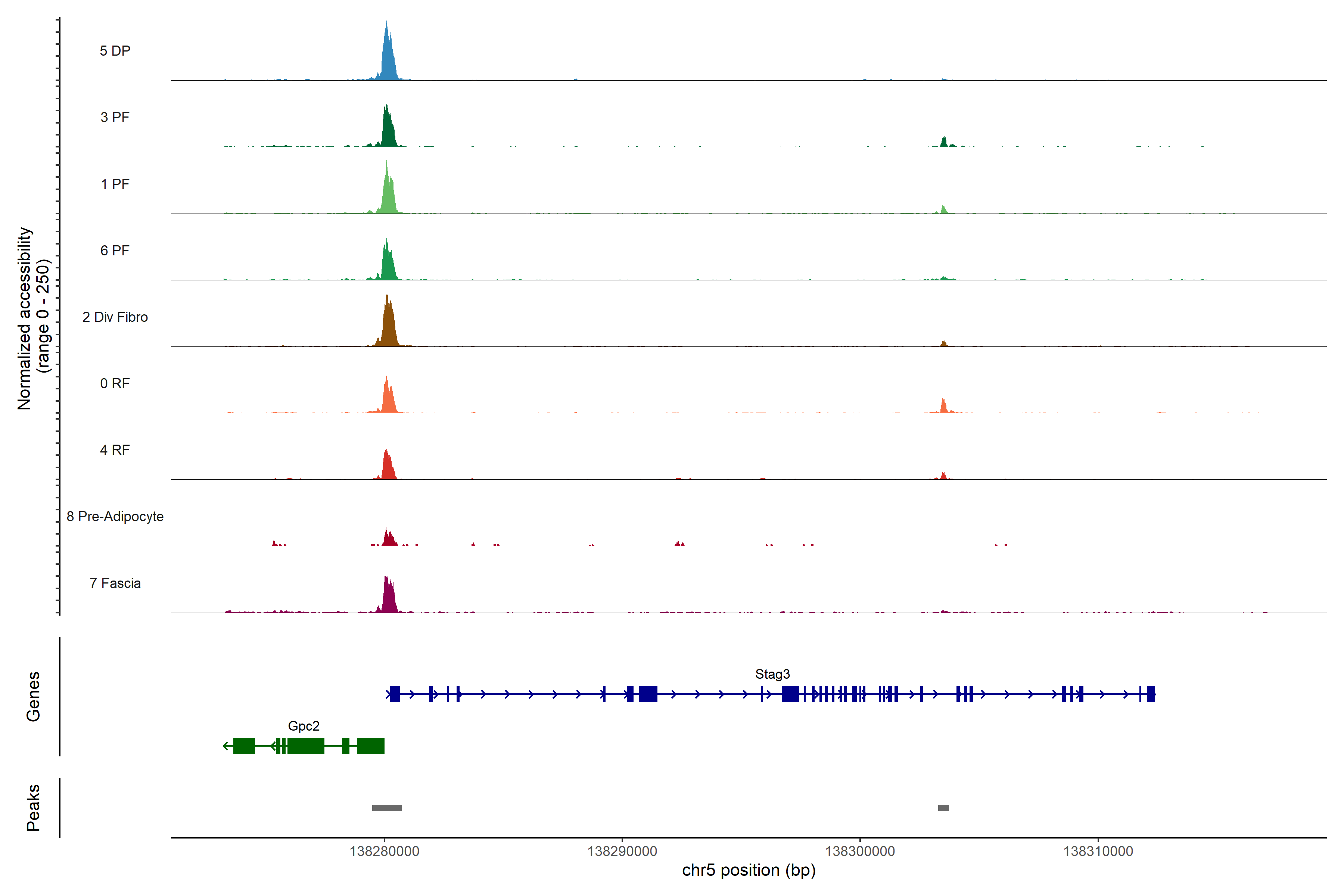Click the wide gray peak bar
The image size is (1344, 896).
point(387,808)
